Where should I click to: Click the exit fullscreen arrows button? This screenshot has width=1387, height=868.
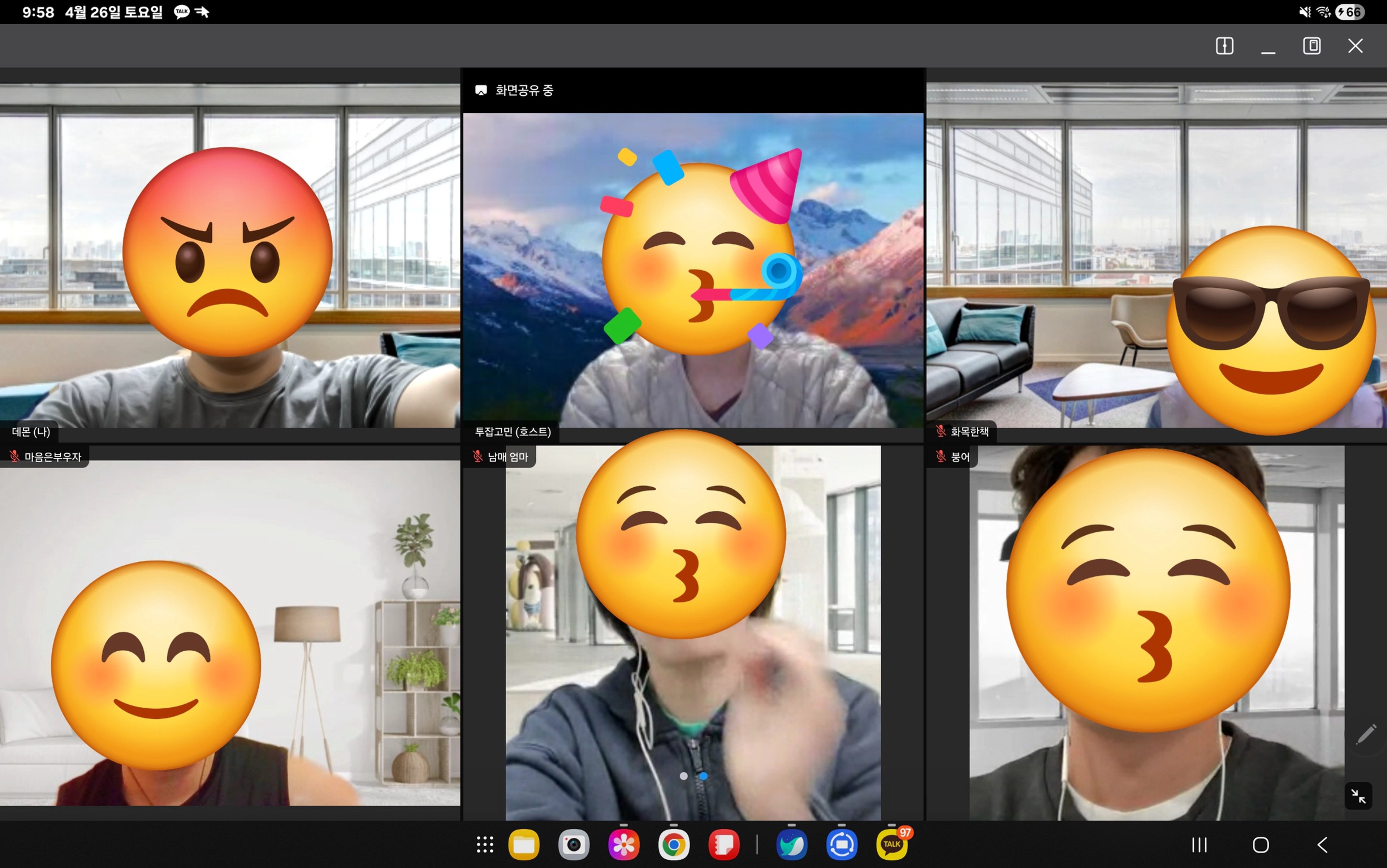(1358, 796)
